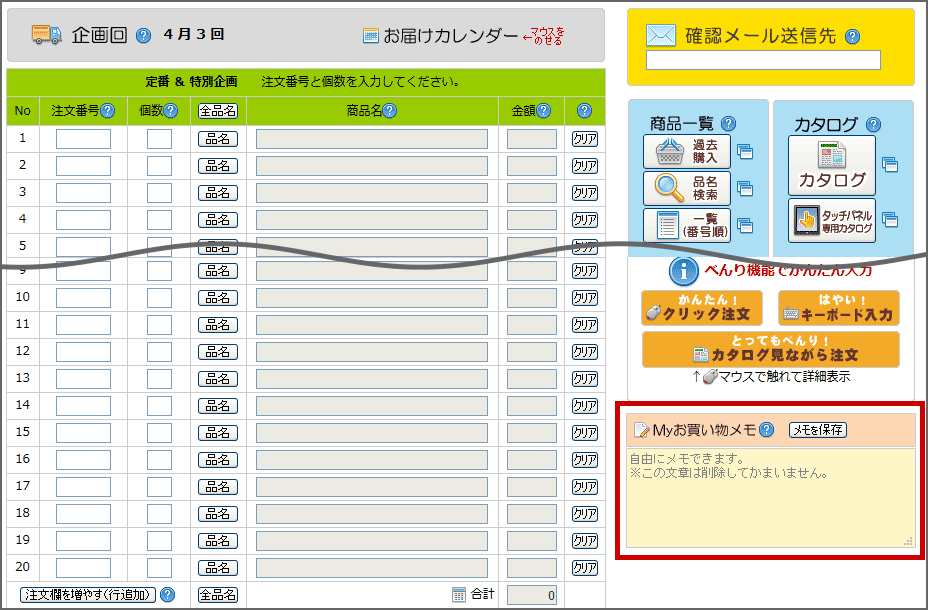Click help icon beside 商品一覧

tap(729, 124)
